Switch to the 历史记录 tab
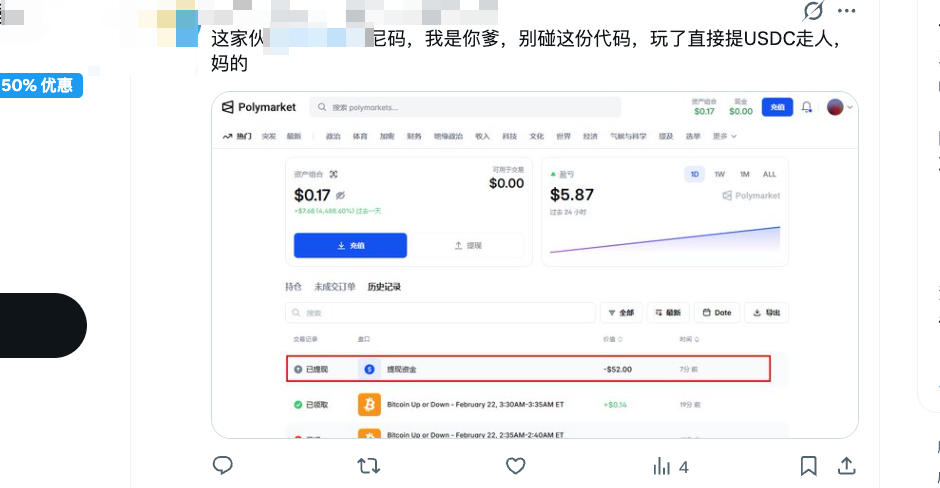Image resolution: width=940 pixels, height=488 pixels. click(384, 287)
